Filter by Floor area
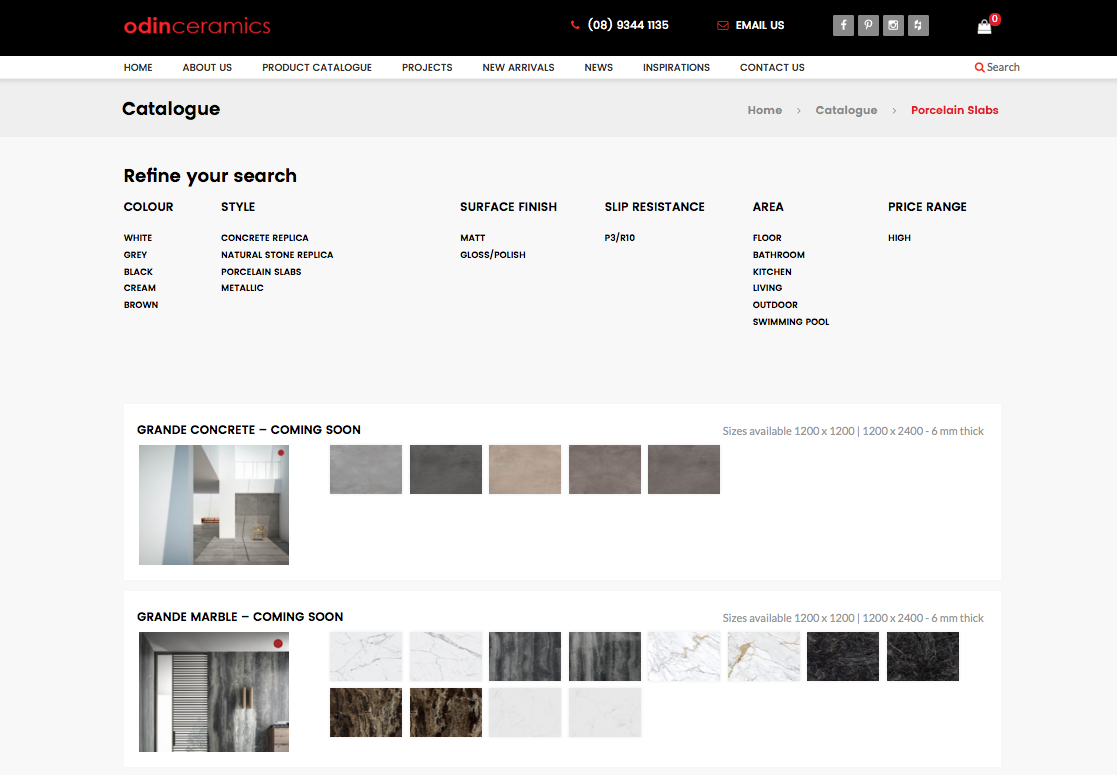Viewport: 1117px width, 775px height. 767,238
